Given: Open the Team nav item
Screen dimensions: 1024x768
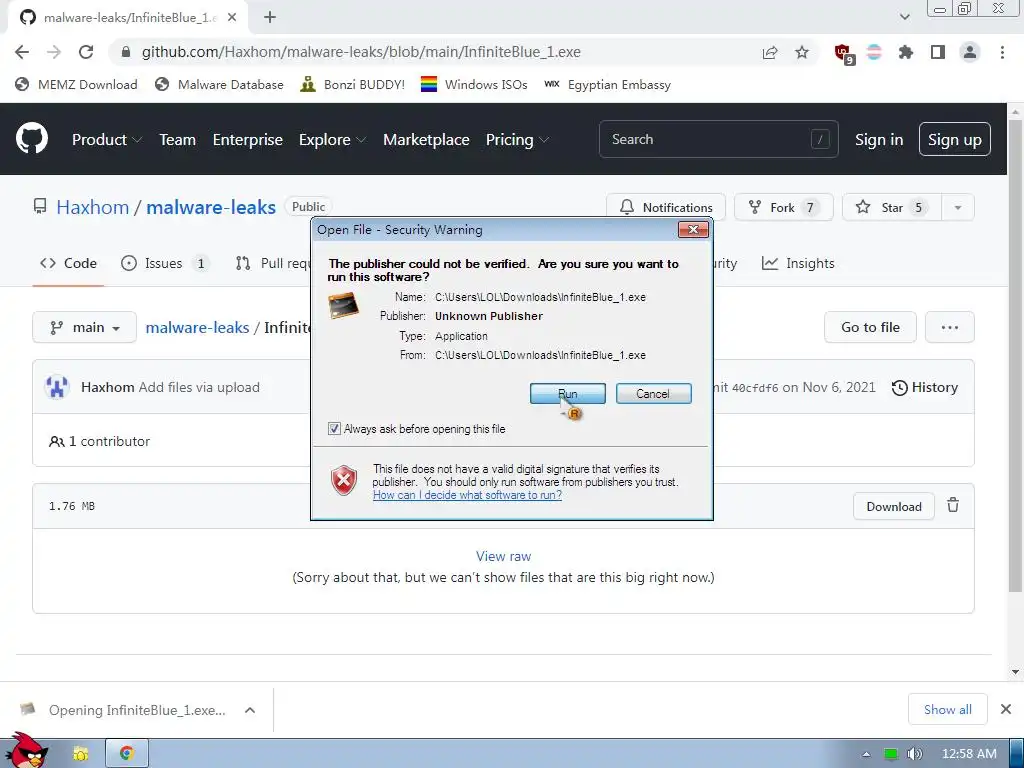Looking at the screenshot, I should coord(178,139).
